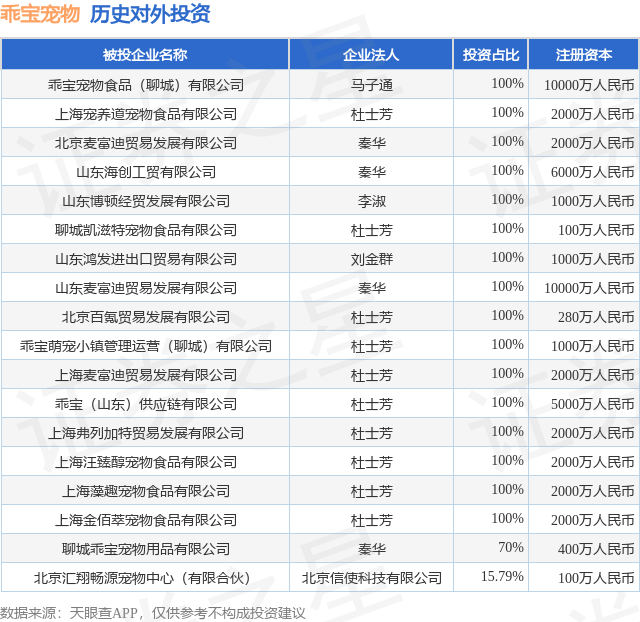
Task: Click legal entity 北京信使科技有限公司
Action: tap(371, 578)
